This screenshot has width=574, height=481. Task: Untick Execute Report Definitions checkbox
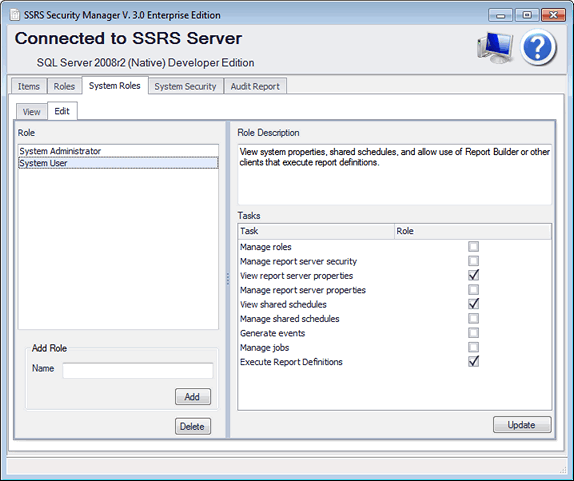(473, 361)
